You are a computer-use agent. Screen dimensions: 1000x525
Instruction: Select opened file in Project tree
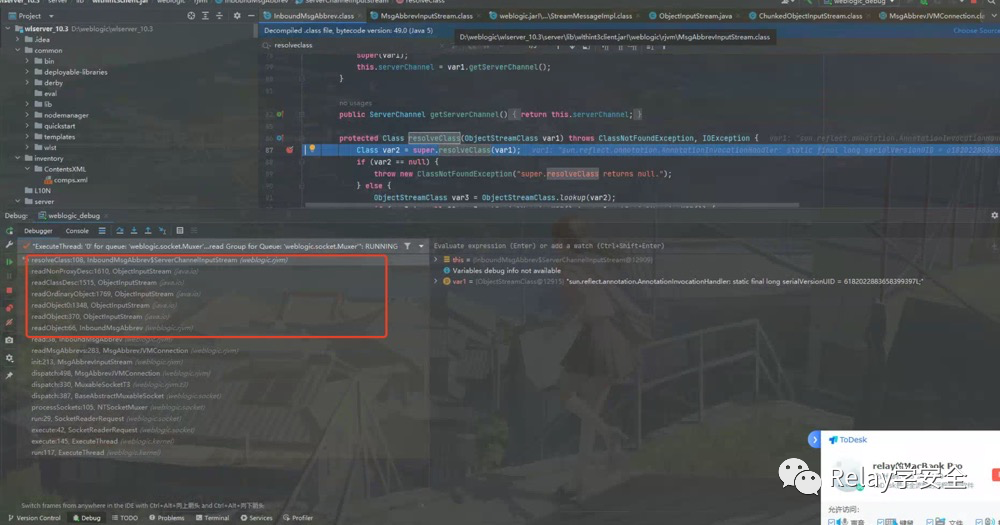click(191, 16)
